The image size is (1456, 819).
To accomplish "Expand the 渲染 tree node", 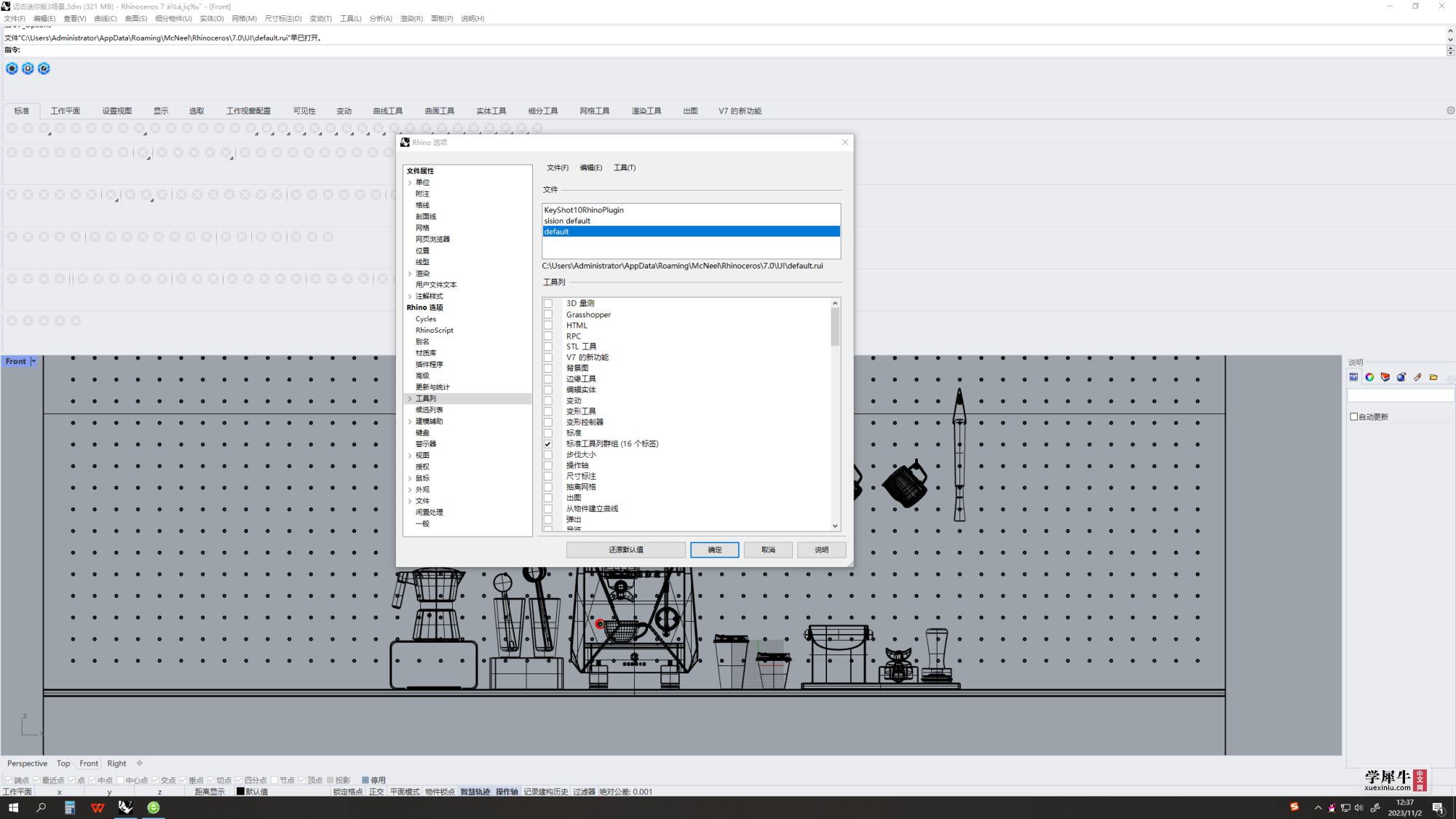I will point(410,274).
